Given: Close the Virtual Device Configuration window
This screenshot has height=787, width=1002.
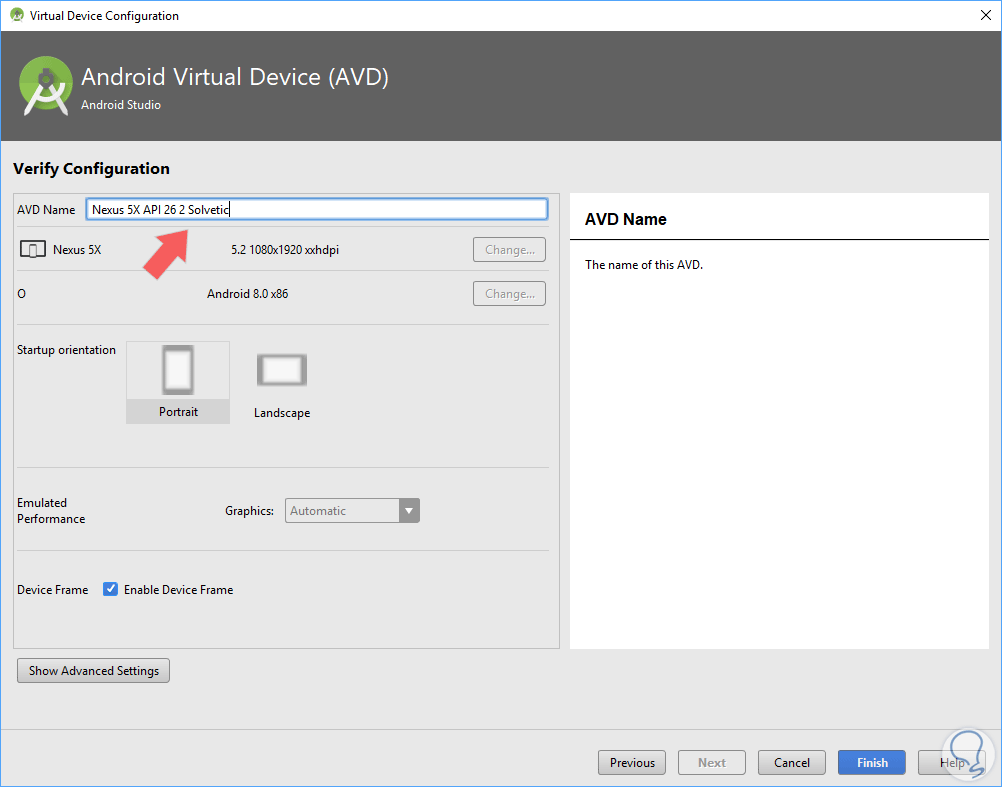Looking at the screenshot, I should pyautogui.click(x=985, y=15).
